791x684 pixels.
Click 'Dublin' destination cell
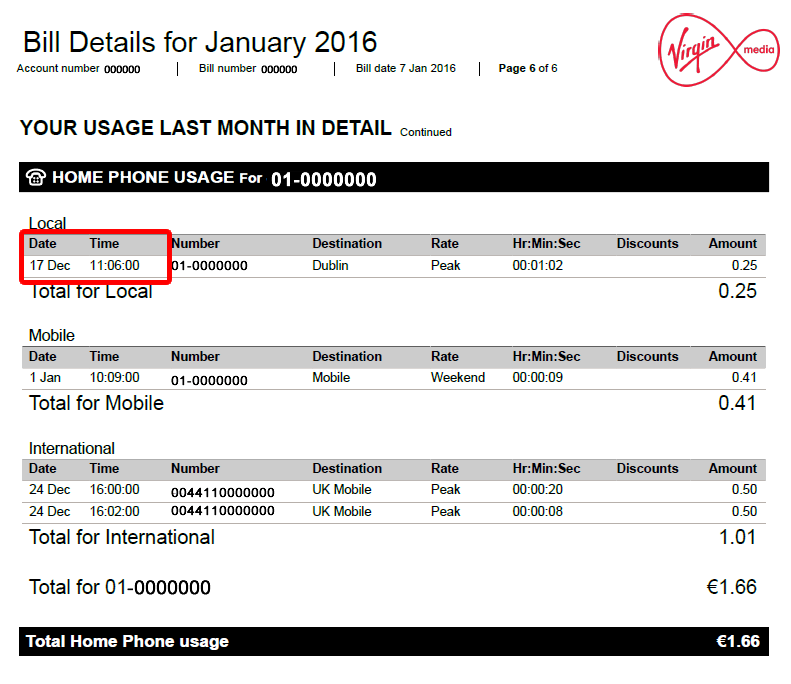(x=330, y=265)
